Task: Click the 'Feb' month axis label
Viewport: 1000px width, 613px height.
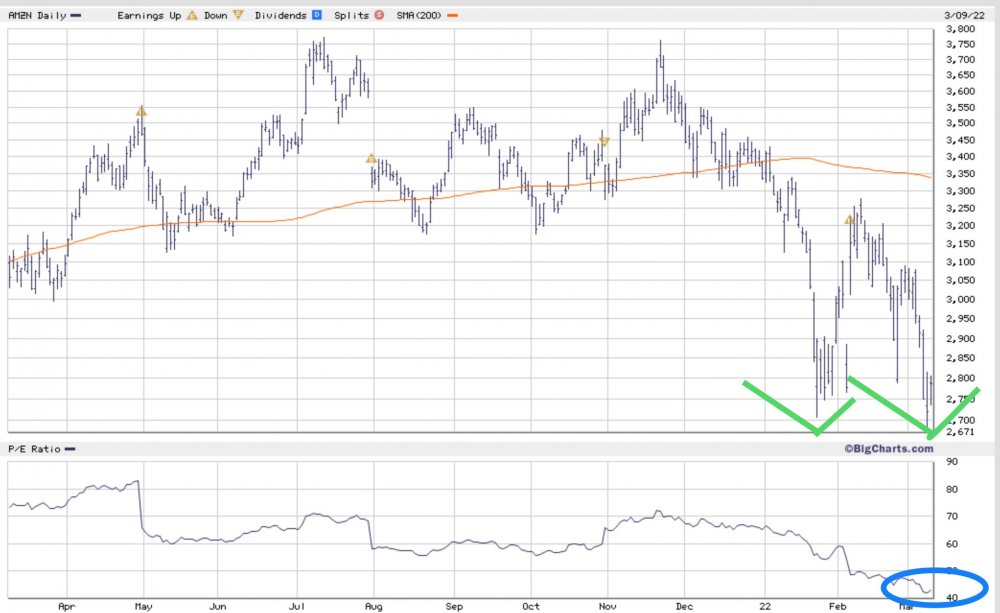Action: coord(837,606)
